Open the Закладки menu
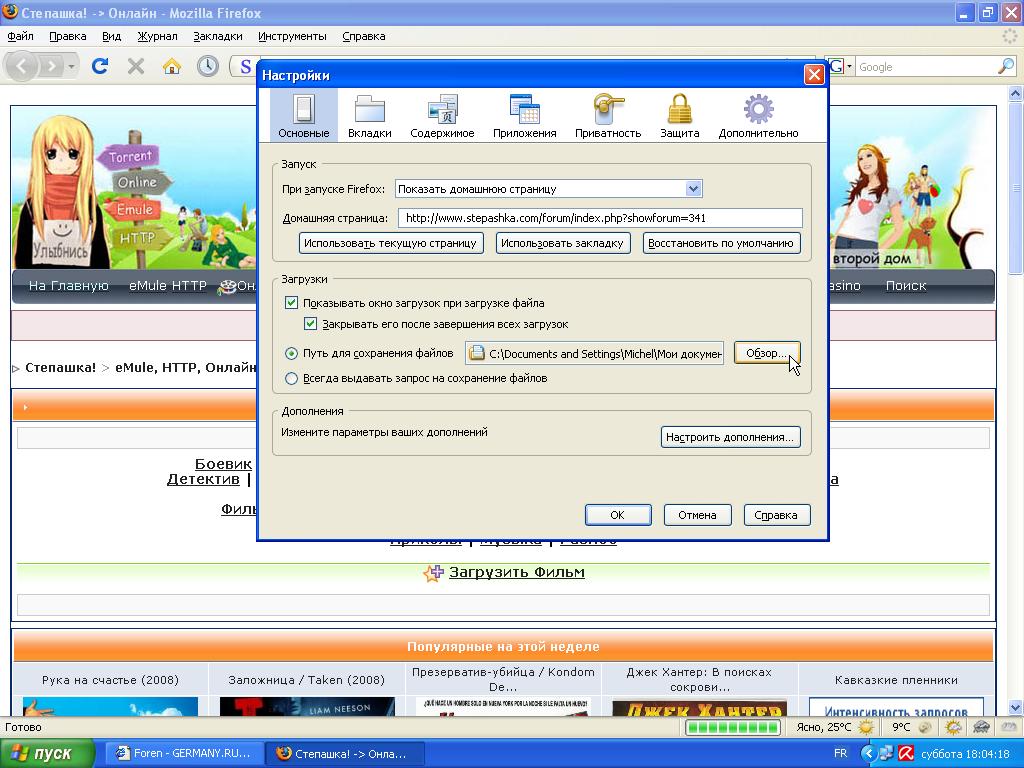 217,37
